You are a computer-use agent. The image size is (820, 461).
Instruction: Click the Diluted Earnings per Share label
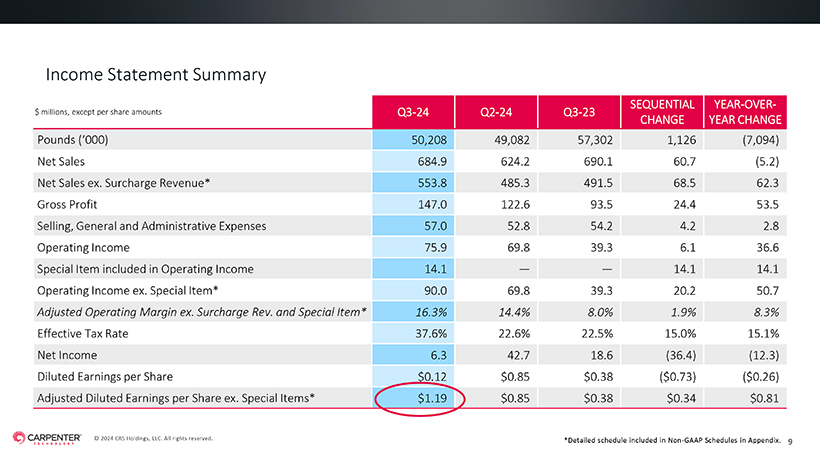coord(105,377)
